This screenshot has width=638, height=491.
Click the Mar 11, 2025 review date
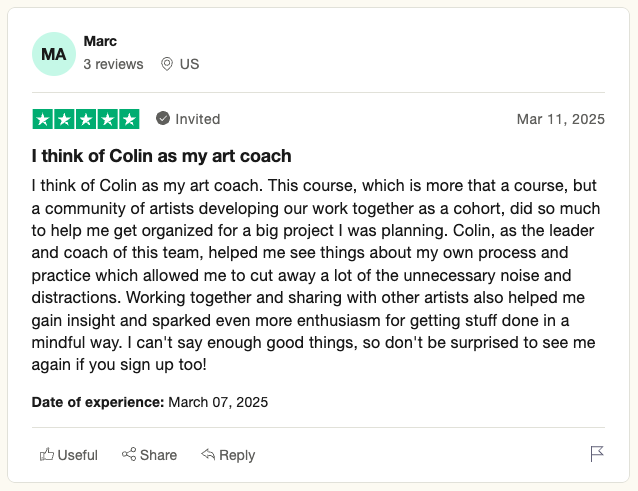coord(560,119)
